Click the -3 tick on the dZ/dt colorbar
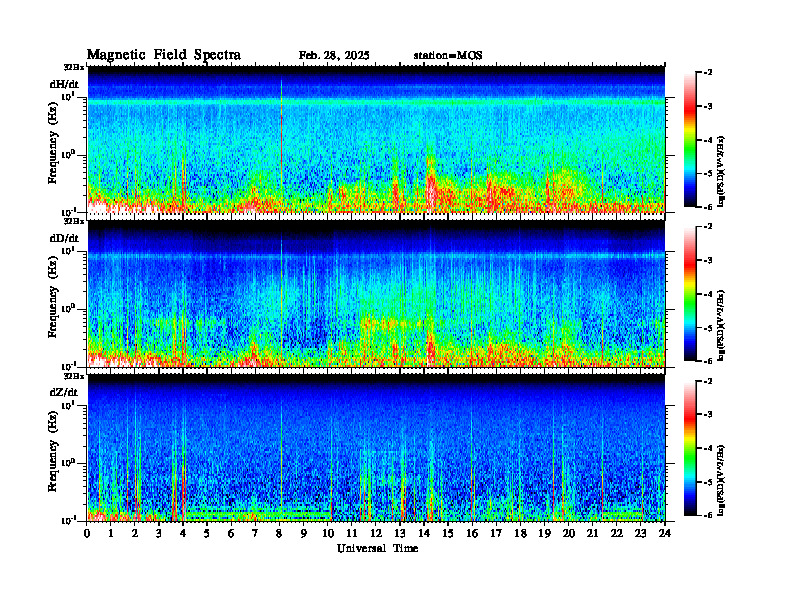Viewport: 792px width, 612px height. [x=708, y=415]
